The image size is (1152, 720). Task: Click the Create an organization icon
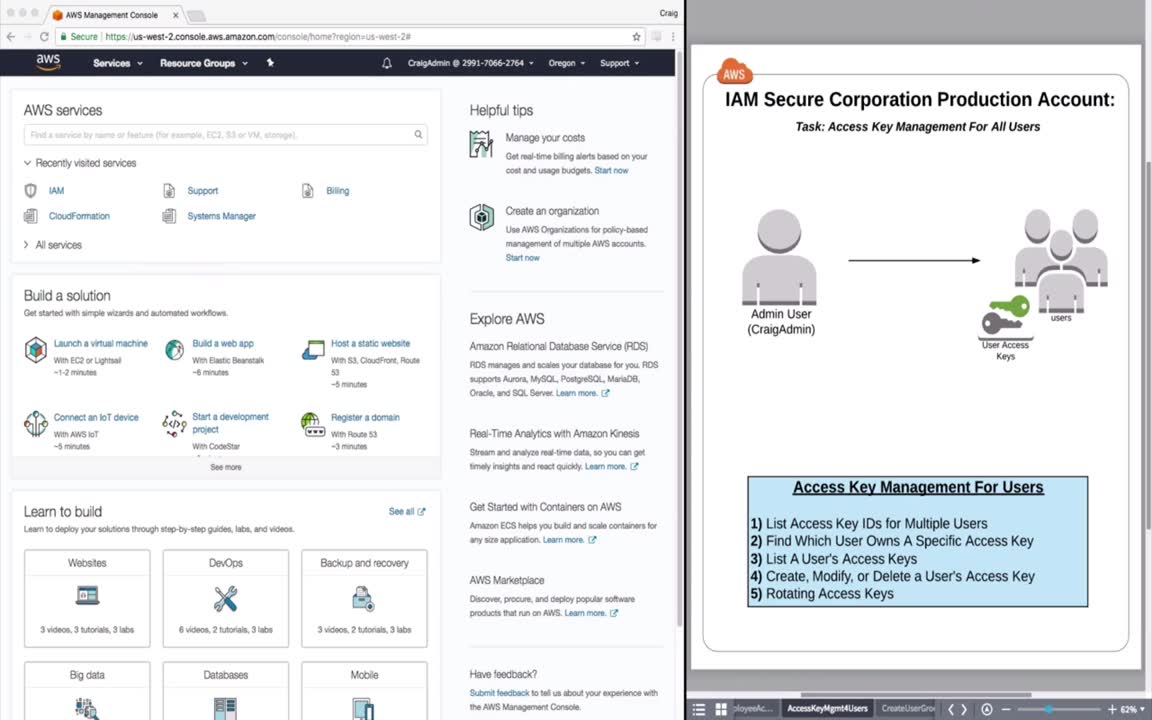pos(481,217)
